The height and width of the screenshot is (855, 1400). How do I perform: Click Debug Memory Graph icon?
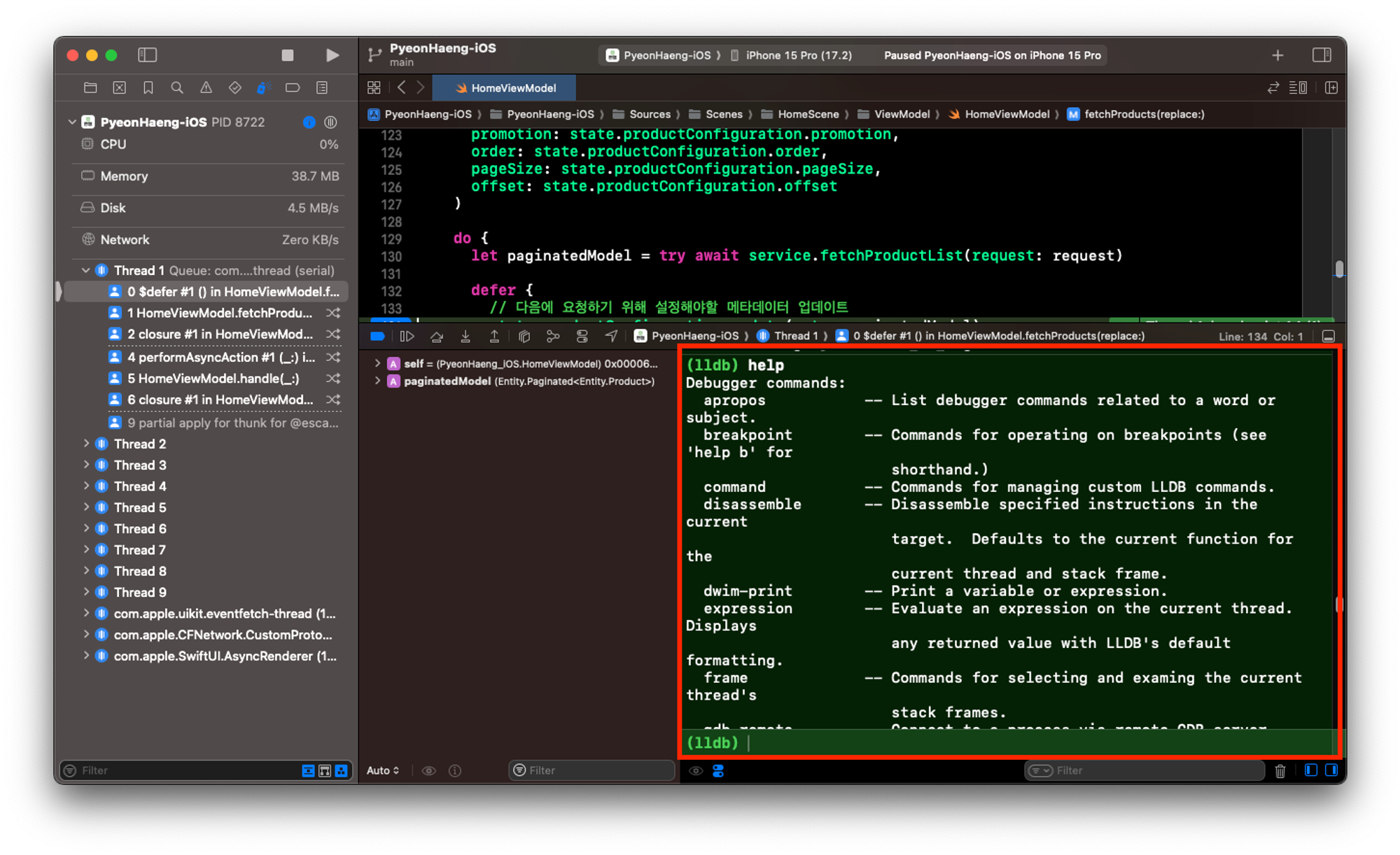pyautogui.click(x=553, y=337)
